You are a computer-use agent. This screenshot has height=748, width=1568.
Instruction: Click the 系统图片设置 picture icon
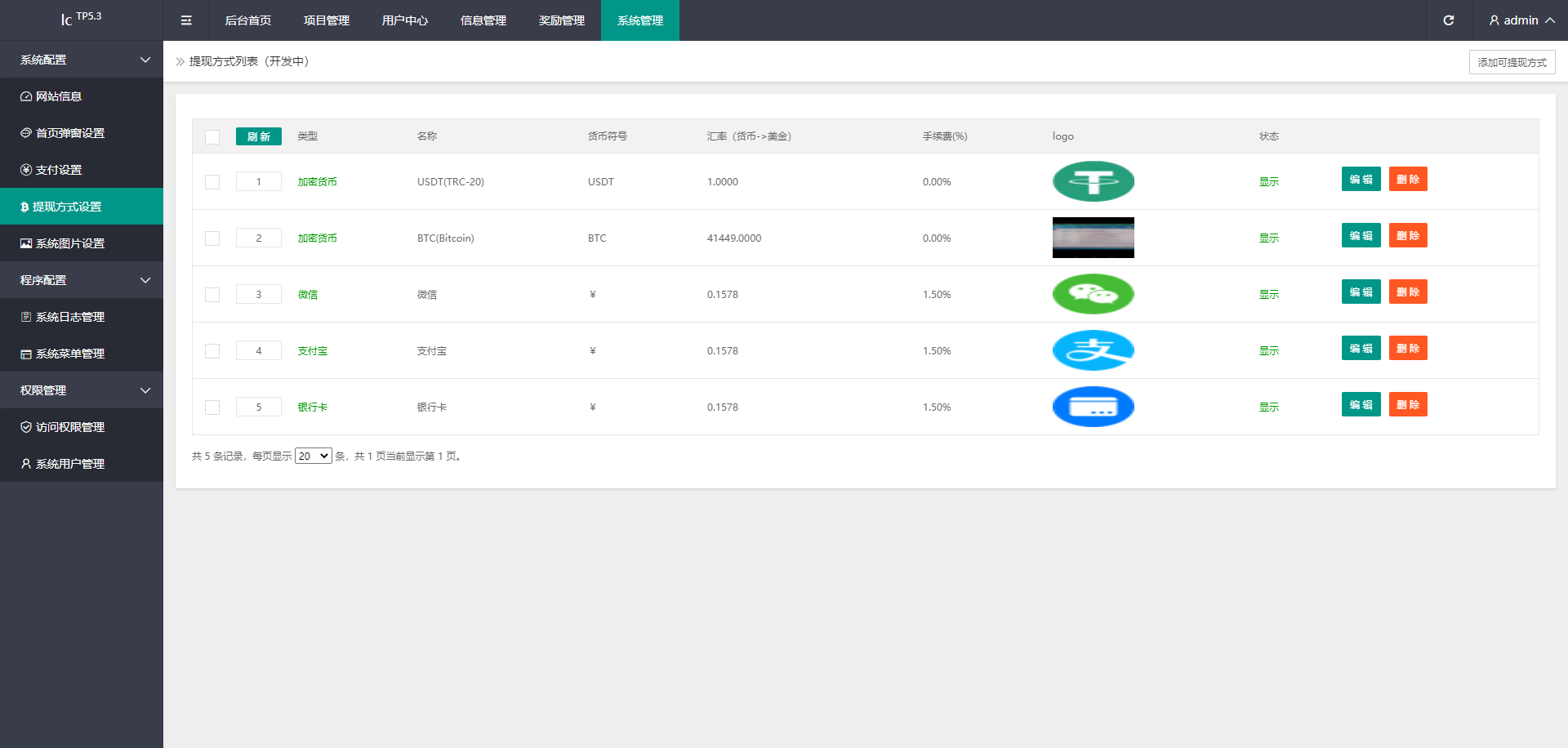[26, 243]
